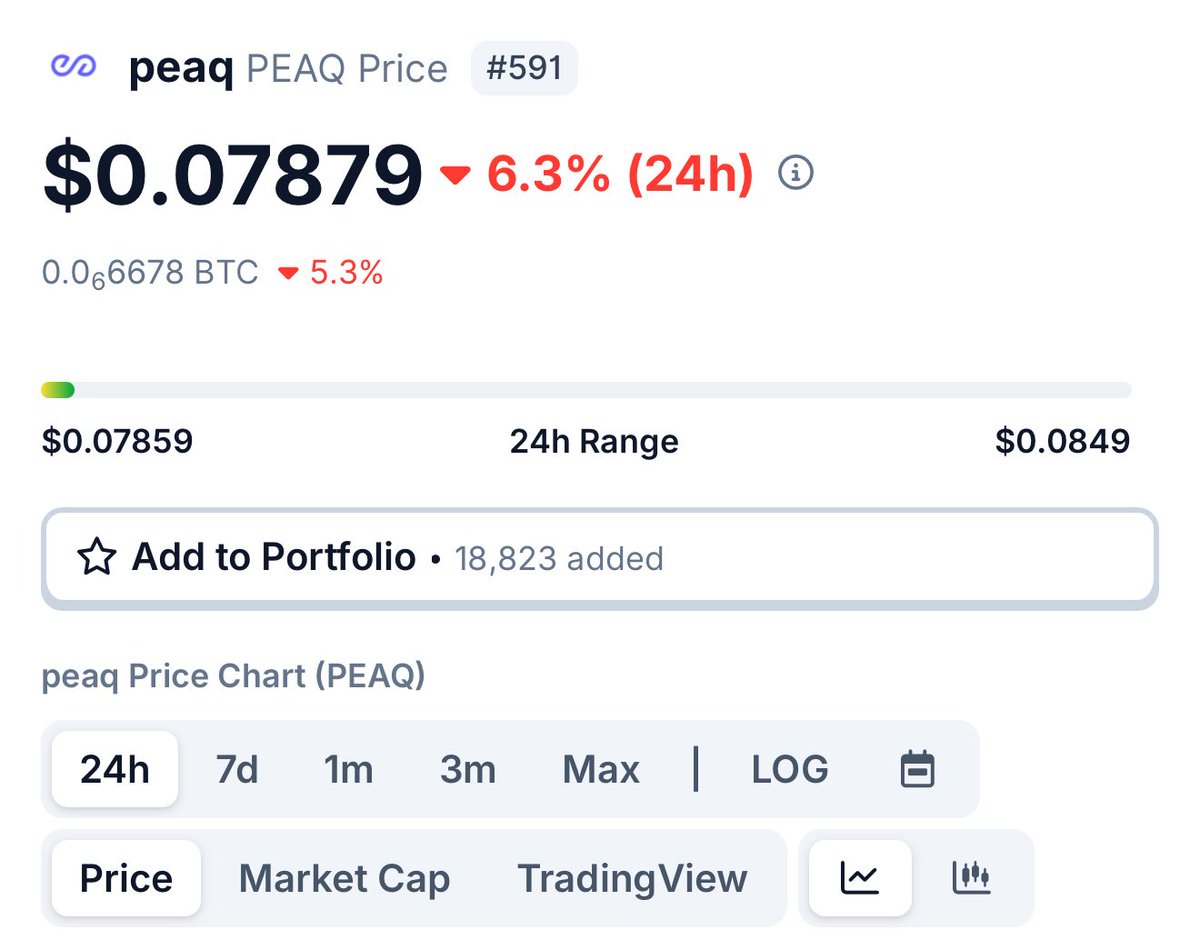1200x950 pixels.
Task: Click the Add to Portfolio button
Action: click(x=599, y=558)
